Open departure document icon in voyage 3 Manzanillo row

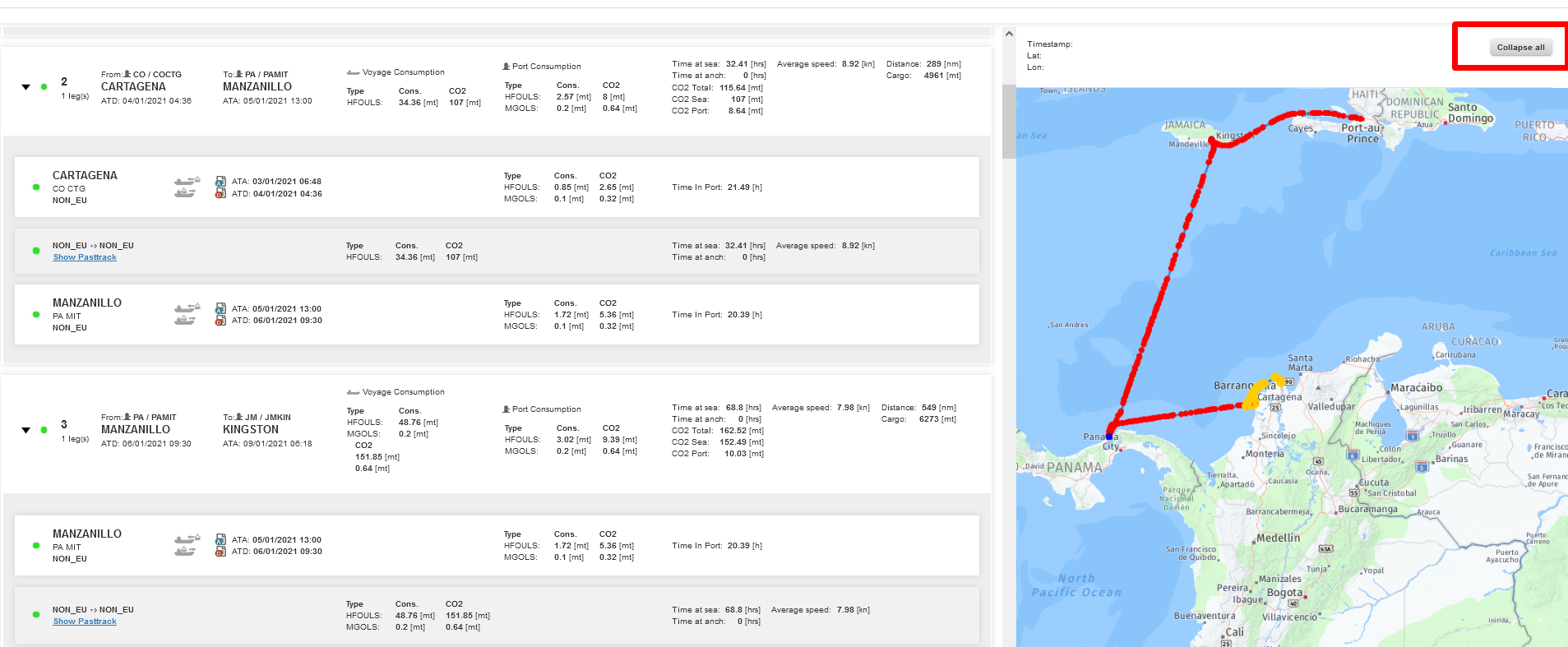220,552
